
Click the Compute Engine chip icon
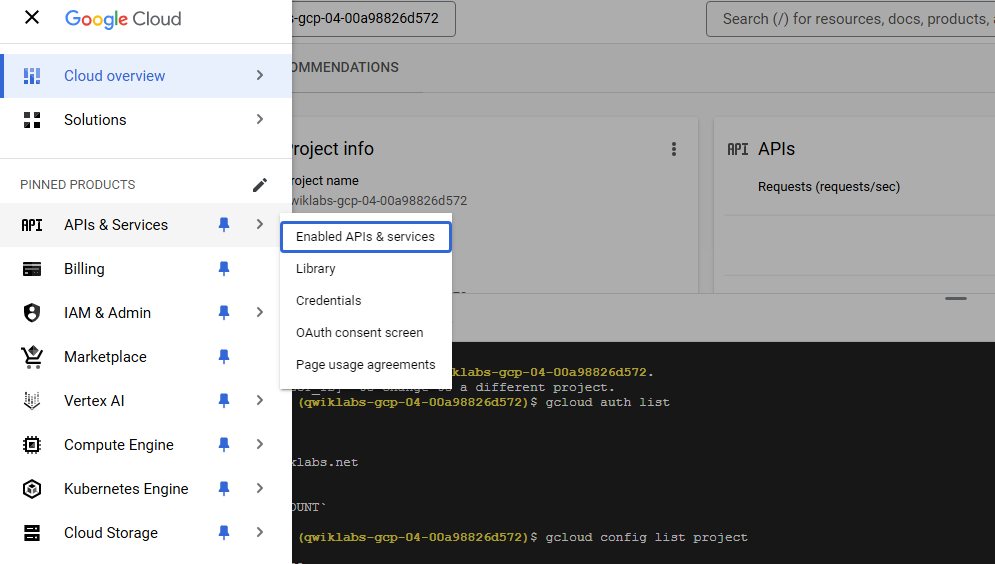[32, 445]
